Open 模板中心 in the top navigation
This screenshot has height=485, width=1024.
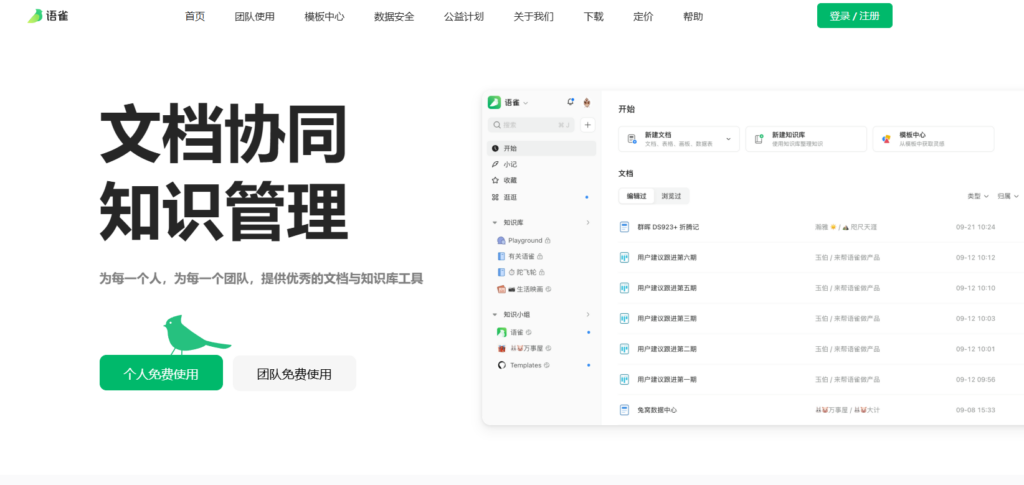324,16
